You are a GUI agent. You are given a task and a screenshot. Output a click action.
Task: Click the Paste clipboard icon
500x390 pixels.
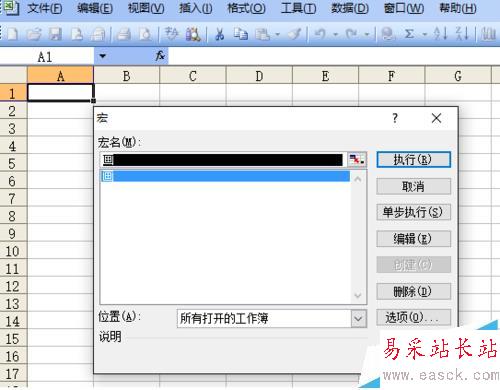pyautogui.click(x=263, y=34)
